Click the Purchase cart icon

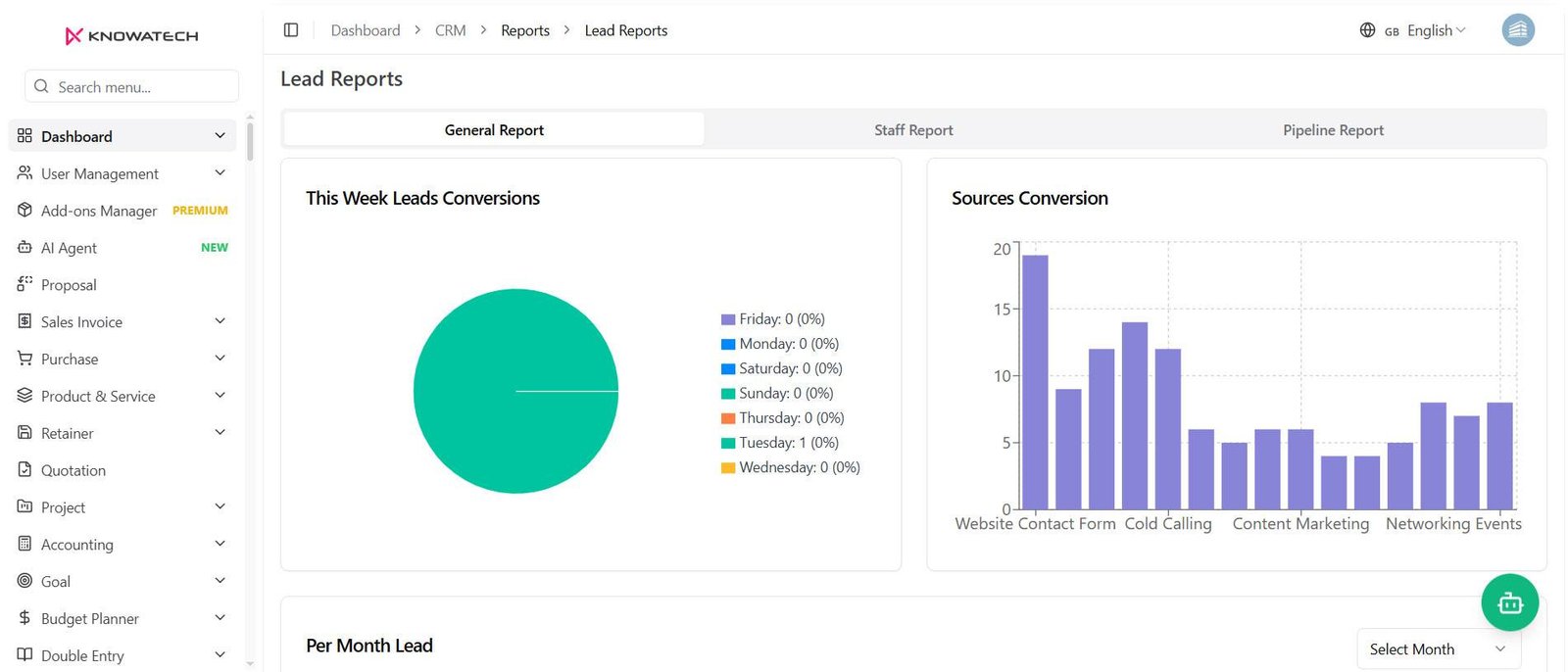[24, 359]
